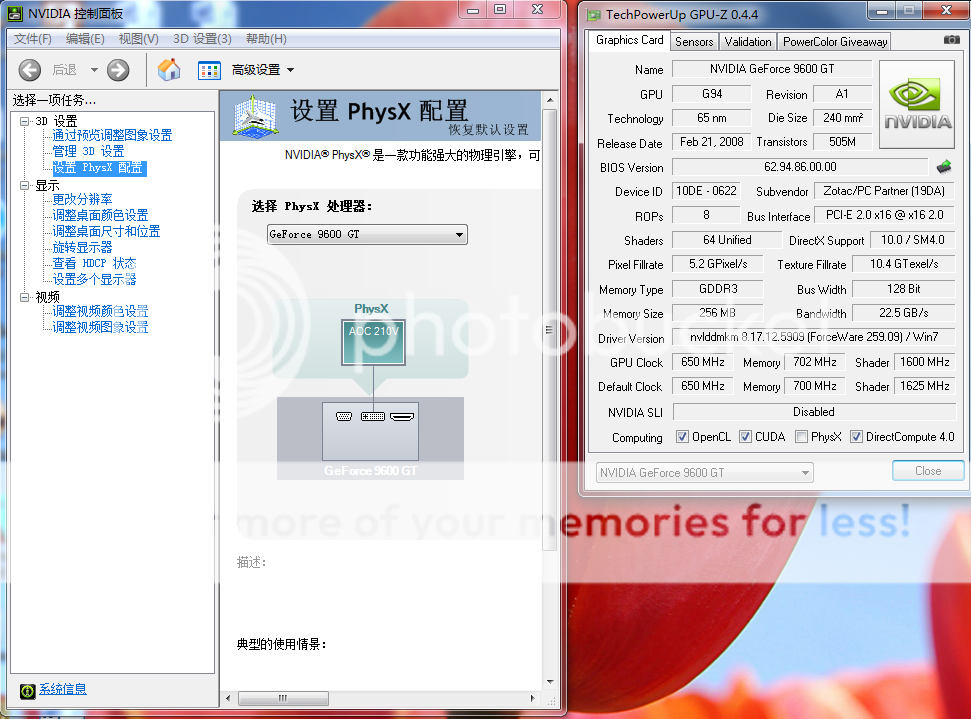Screen dimensions: 971x719
Task: Toggle the OpenCL checkbox
Action: click(682, 437)
